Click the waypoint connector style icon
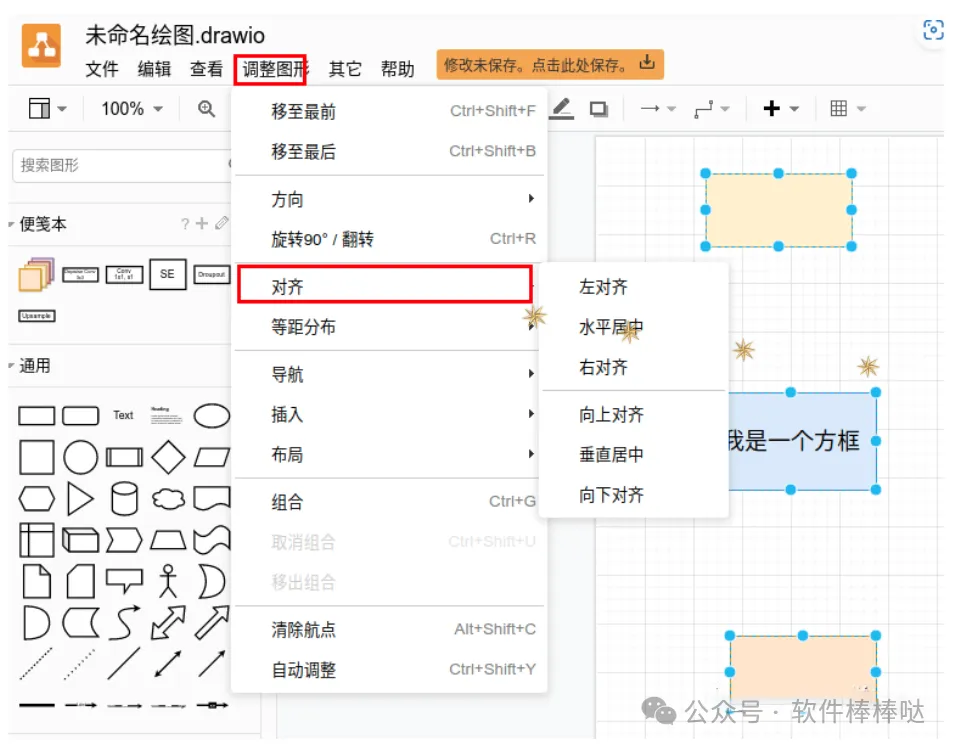The width and height of the screenshot is (955, 750). 703,109
